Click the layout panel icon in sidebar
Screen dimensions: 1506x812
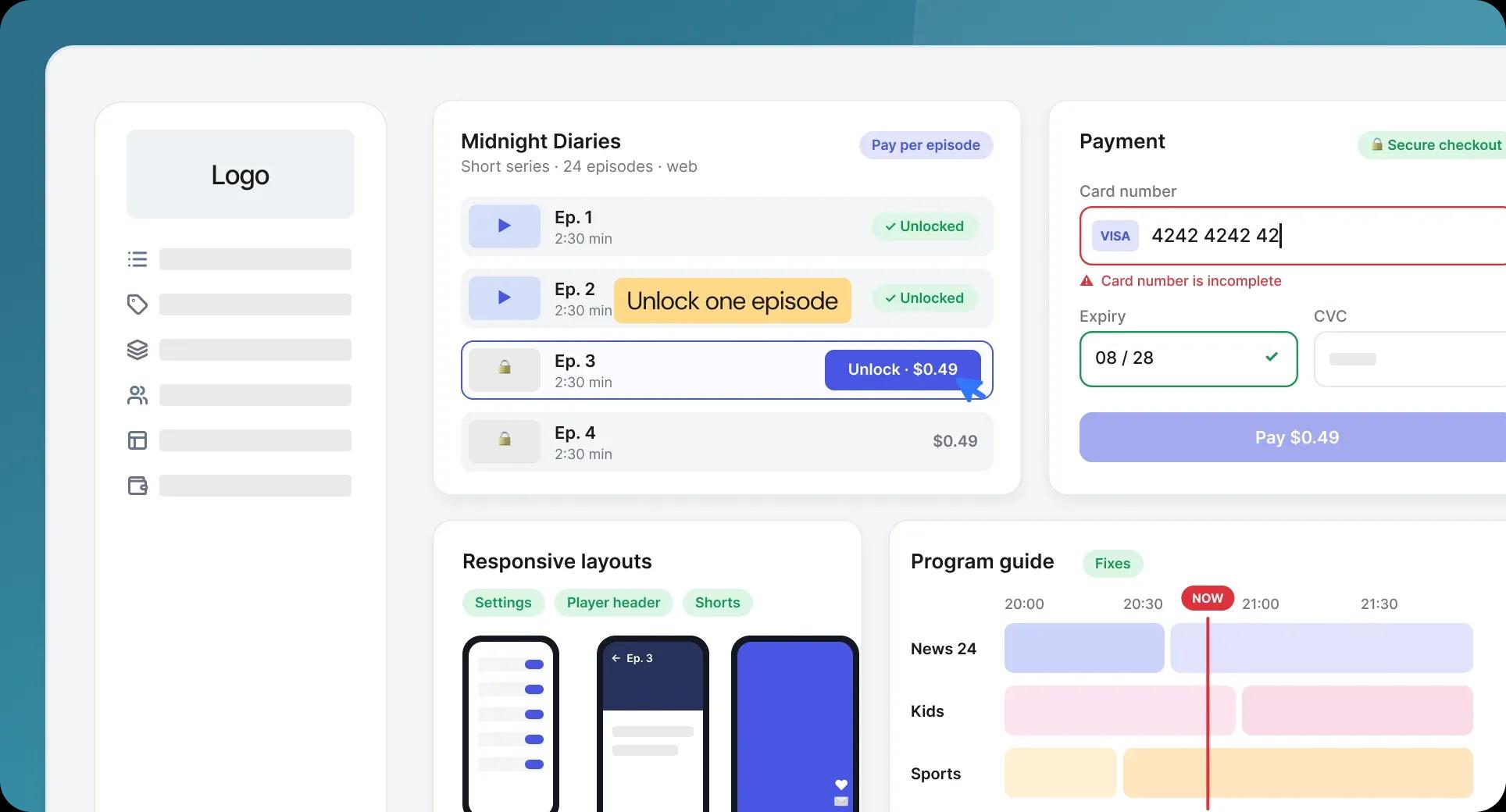click(137, 440)
